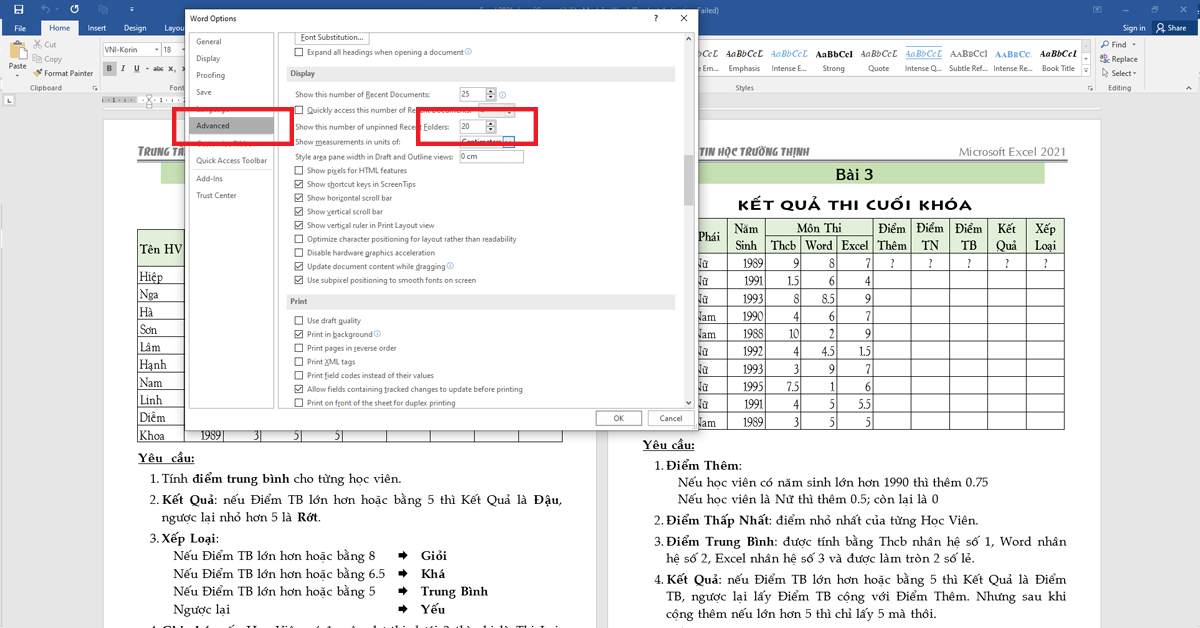Viewport: 1200px width, 628px height.
Task: Switch to the Insert ribbon tab
Action: click(97, 28)
